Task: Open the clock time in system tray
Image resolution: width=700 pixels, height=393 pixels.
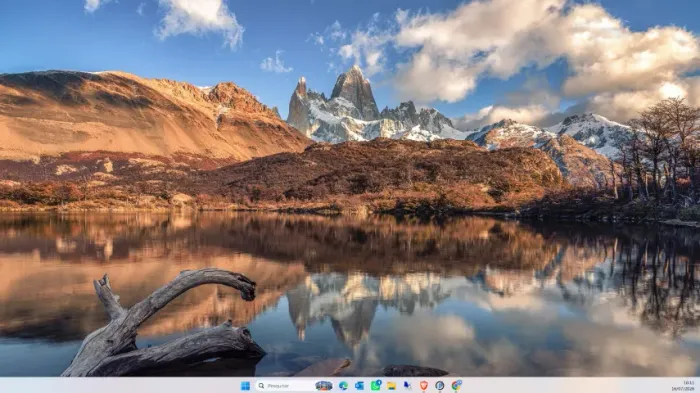Action: point(688,383)
